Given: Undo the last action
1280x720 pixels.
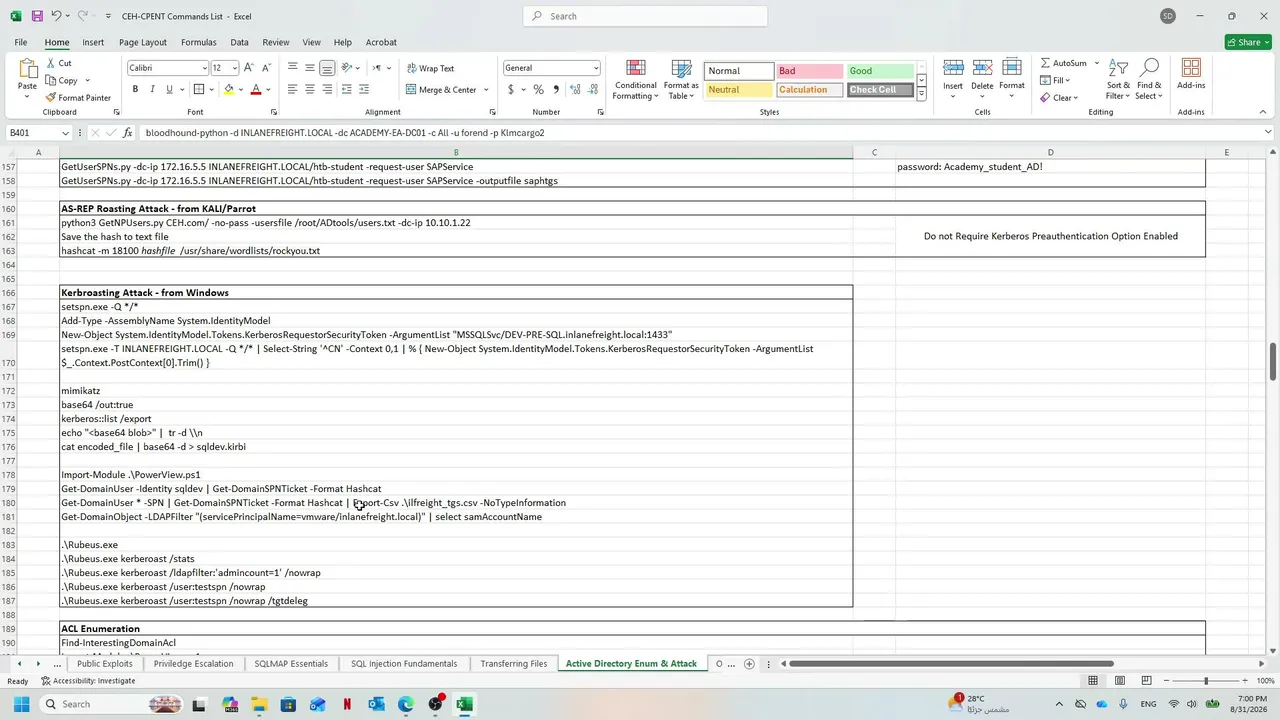Looking at the screenshot, I should pyautogui.click(x=56, y=16).
